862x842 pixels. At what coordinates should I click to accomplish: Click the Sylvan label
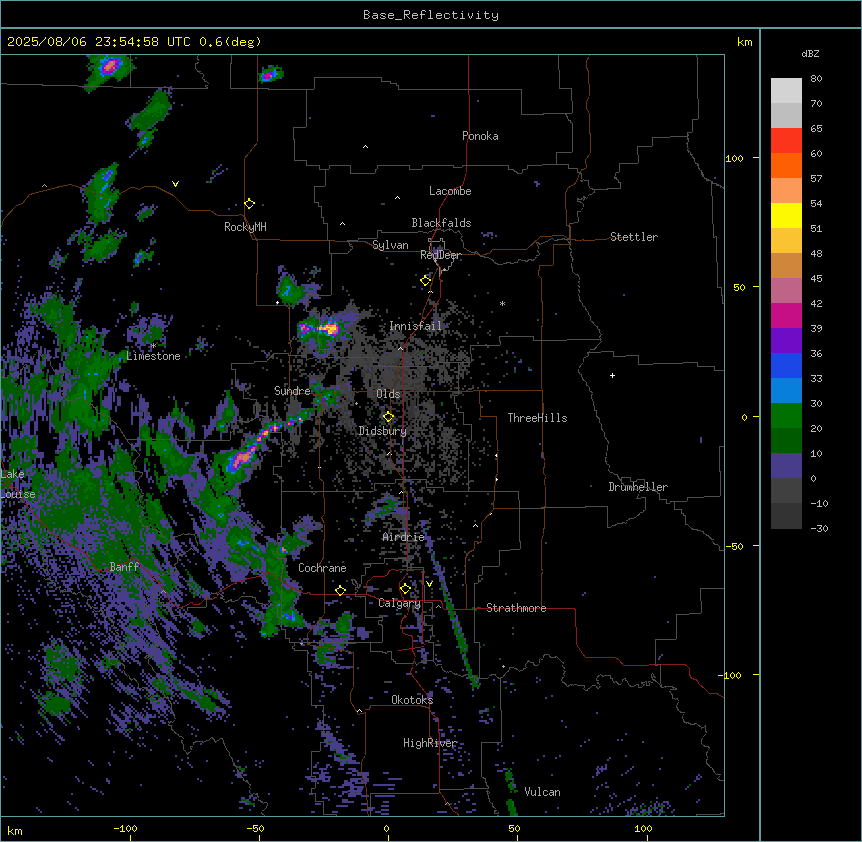coord(390,245)
